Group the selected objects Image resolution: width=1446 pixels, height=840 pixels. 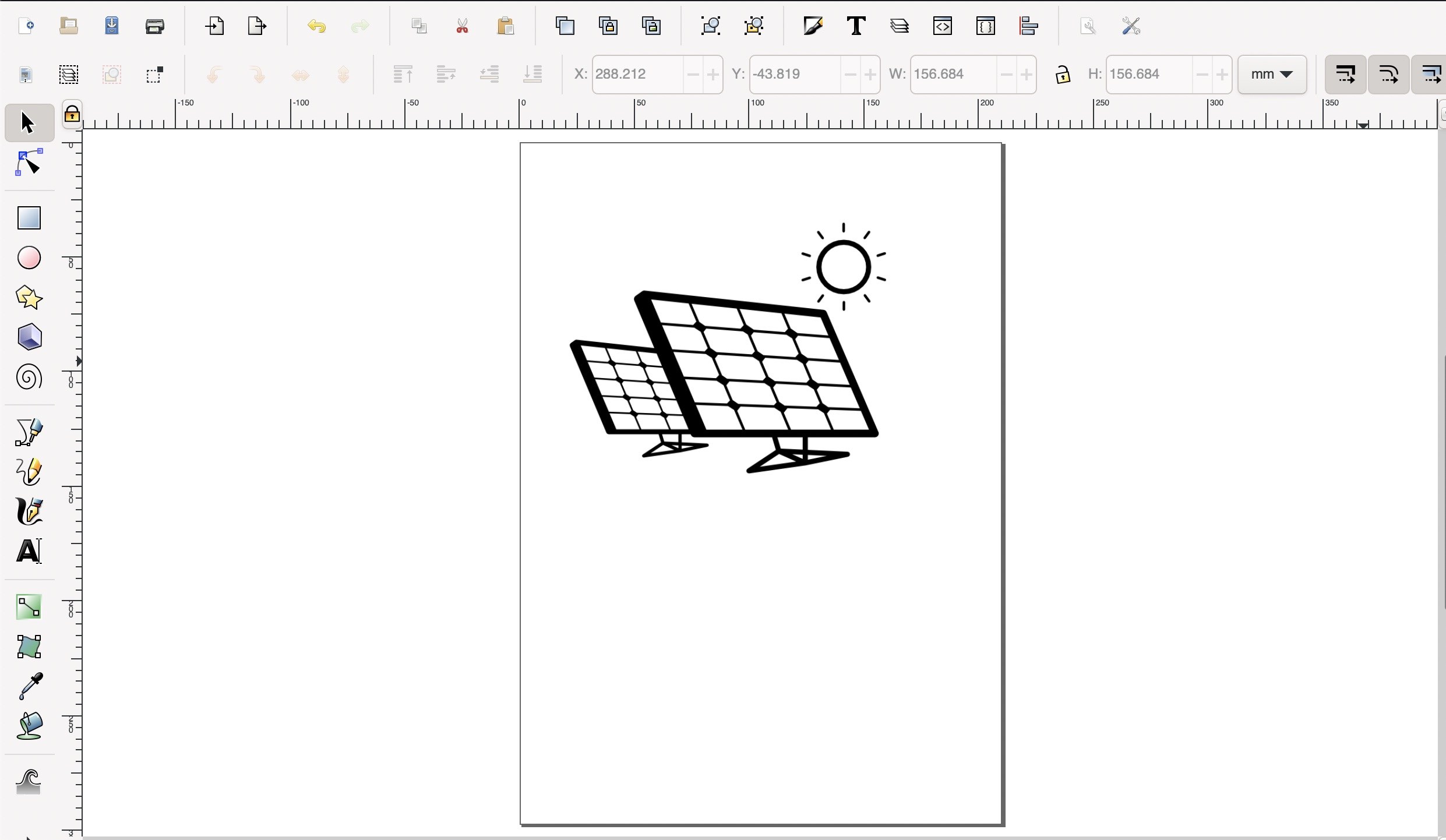click(711, 26)
